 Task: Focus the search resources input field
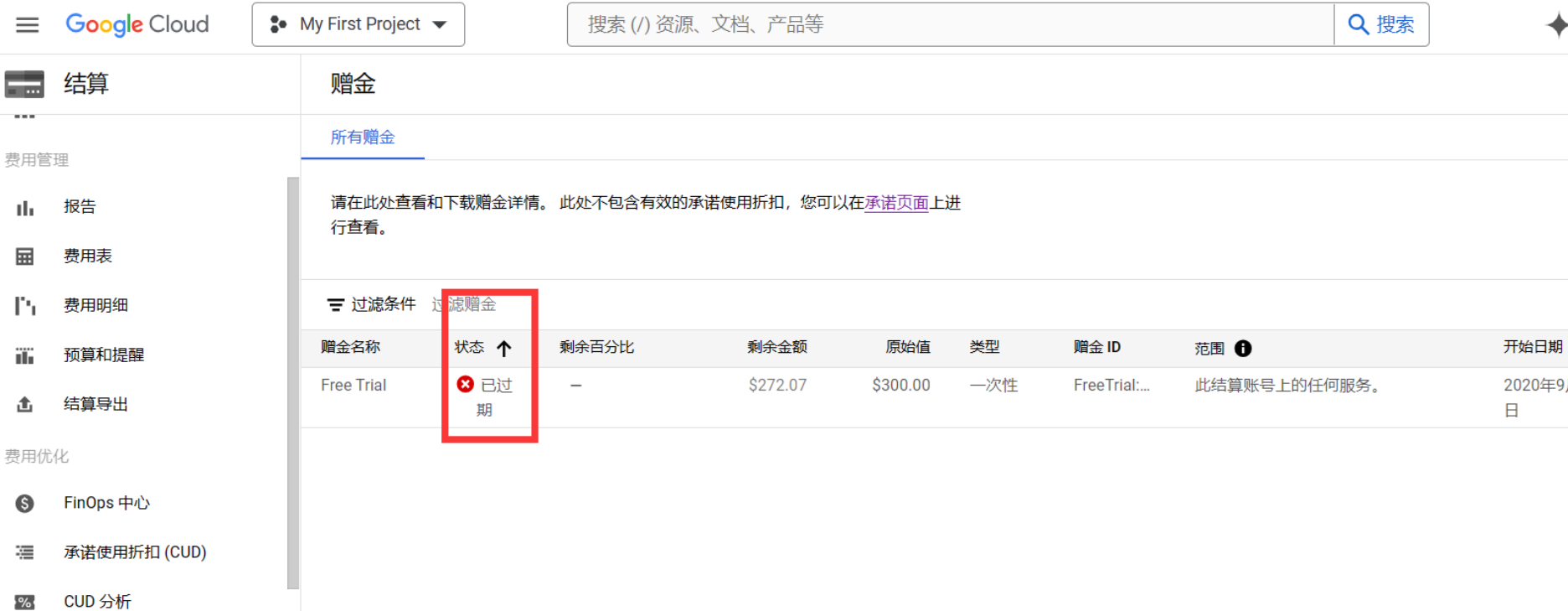tap(950, 24)
